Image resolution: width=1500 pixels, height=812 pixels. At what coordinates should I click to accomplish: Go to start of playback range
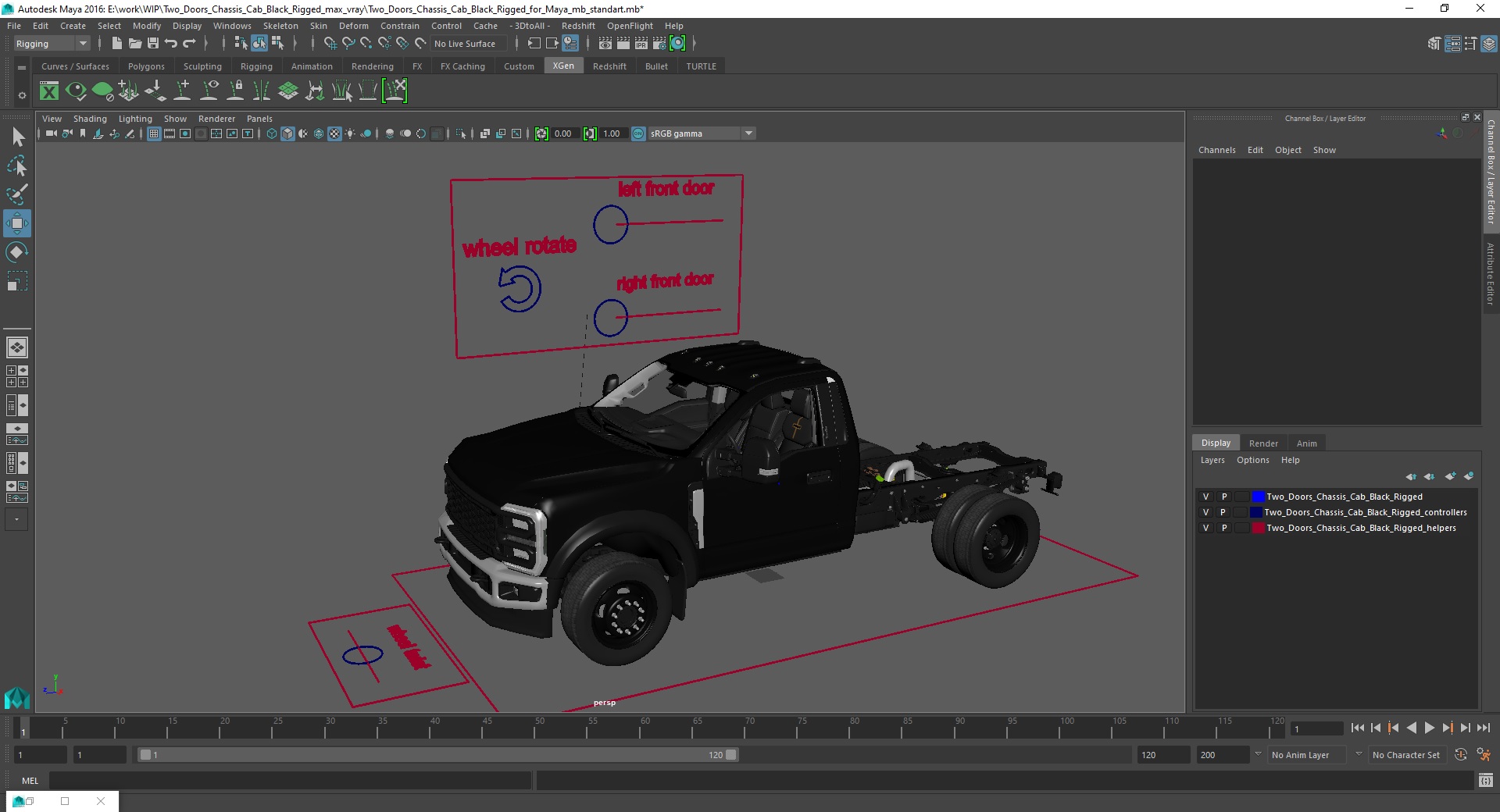click(x=1357, y=728)
